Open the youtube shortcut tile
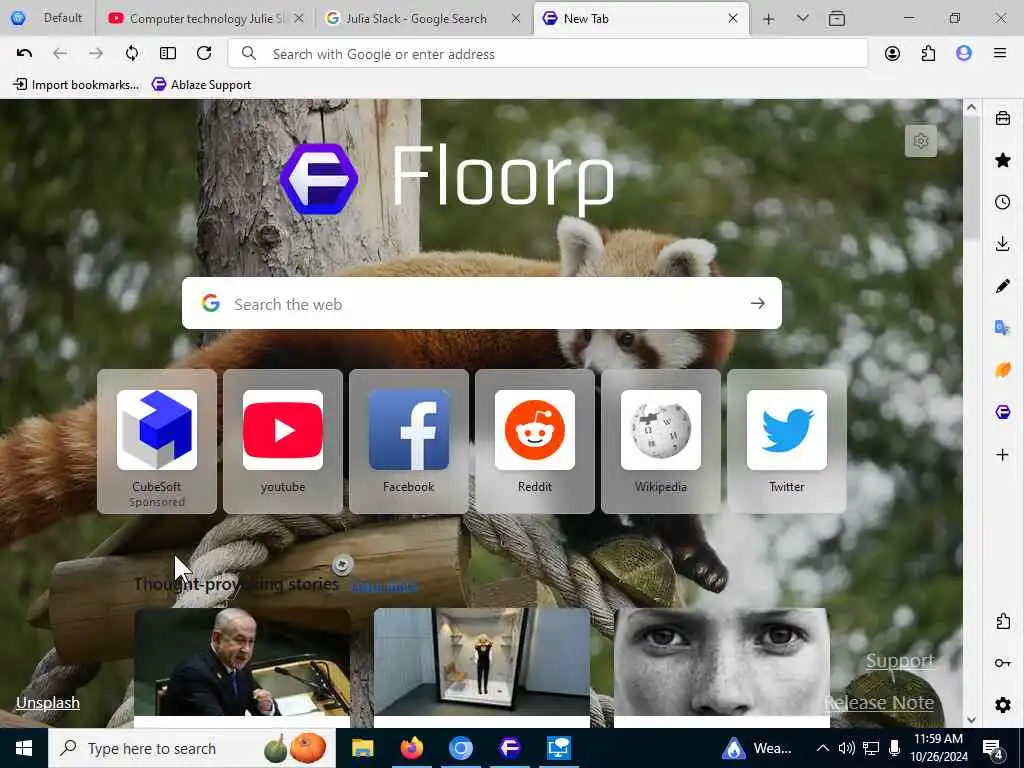 pos(283,441)
